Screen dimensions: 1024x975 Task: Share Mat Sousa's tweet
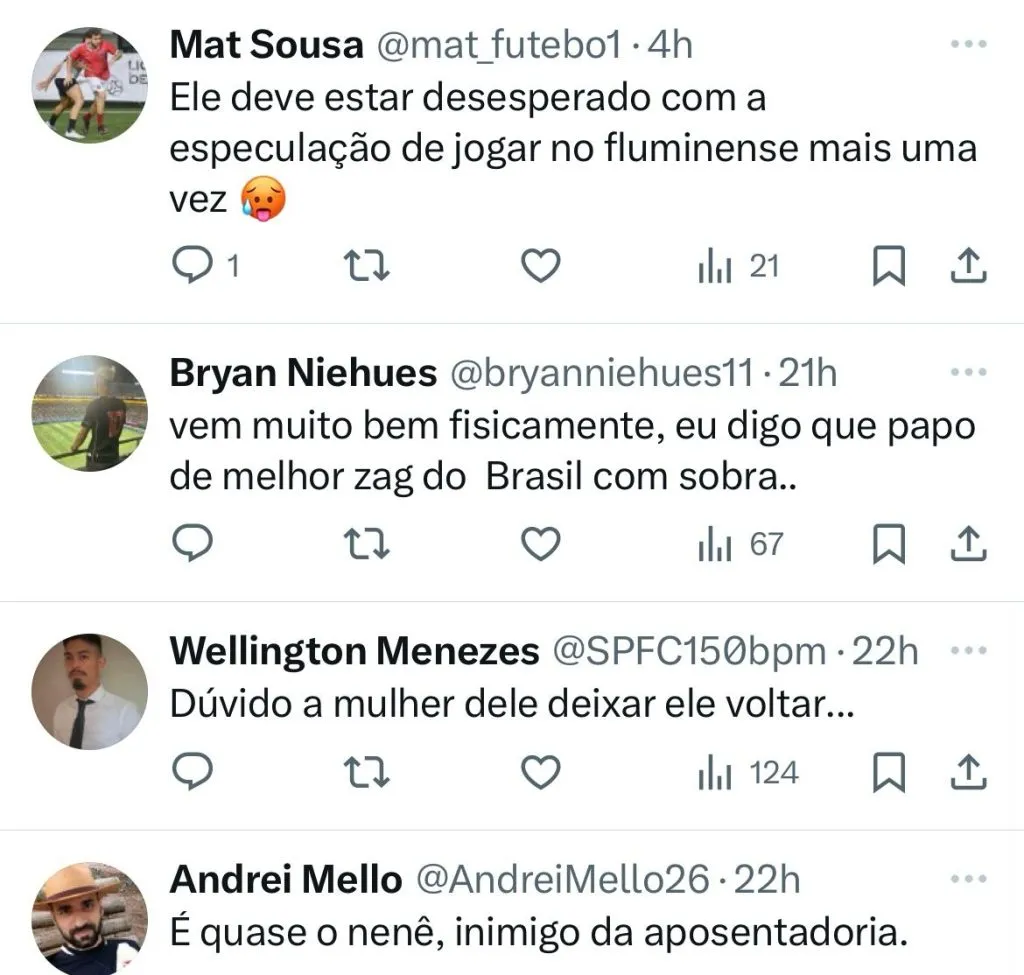coord(967,266)
